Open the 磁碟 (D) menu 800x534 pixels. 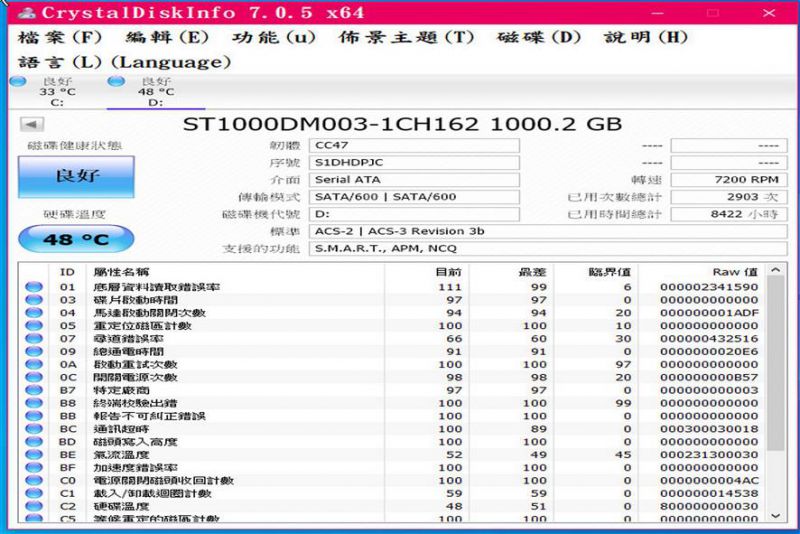coord(539,38)
